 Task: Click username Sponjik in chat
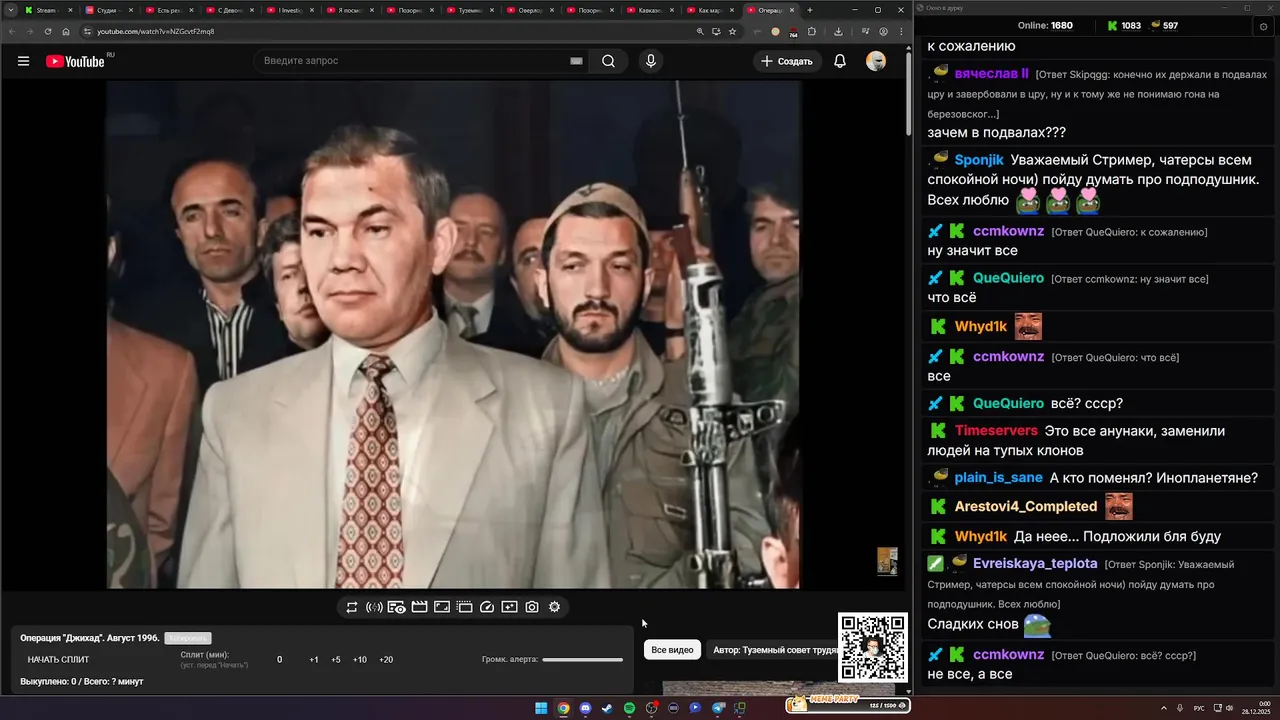pos(979,160)
